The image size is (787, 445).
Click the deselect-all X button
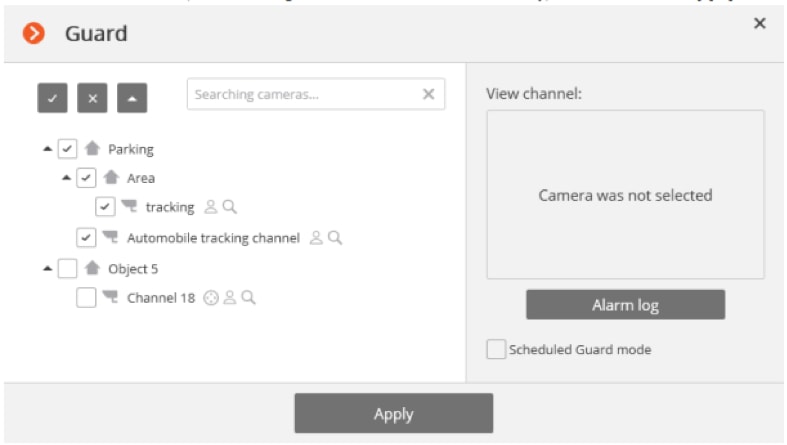coord(92,97)
